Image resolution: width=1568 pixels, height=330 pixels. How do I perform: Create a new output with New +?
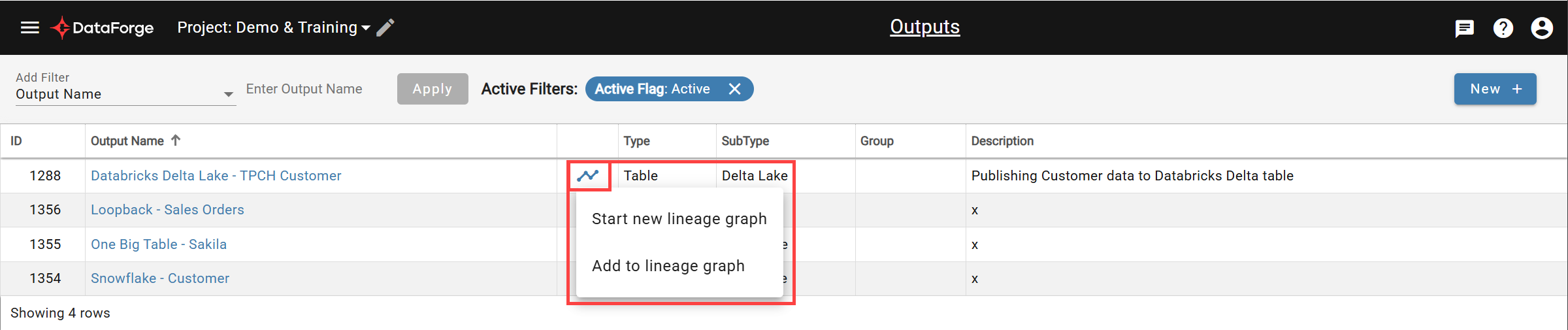pyautogui.click(x=1495, y=89)
